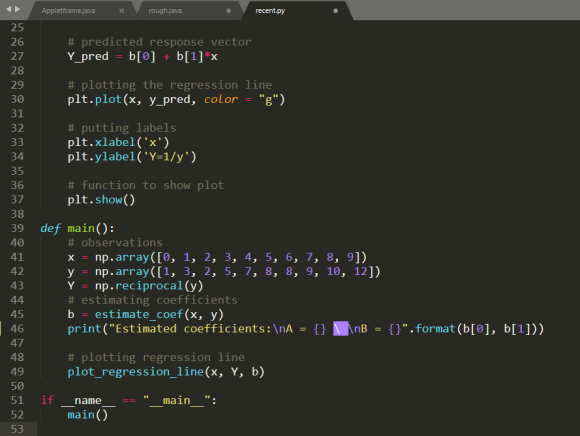Image resolution: width=580 pixels, height=436 pixels.
Task: Show the next tab with the right arrow
Action: [x=17, y=9]
